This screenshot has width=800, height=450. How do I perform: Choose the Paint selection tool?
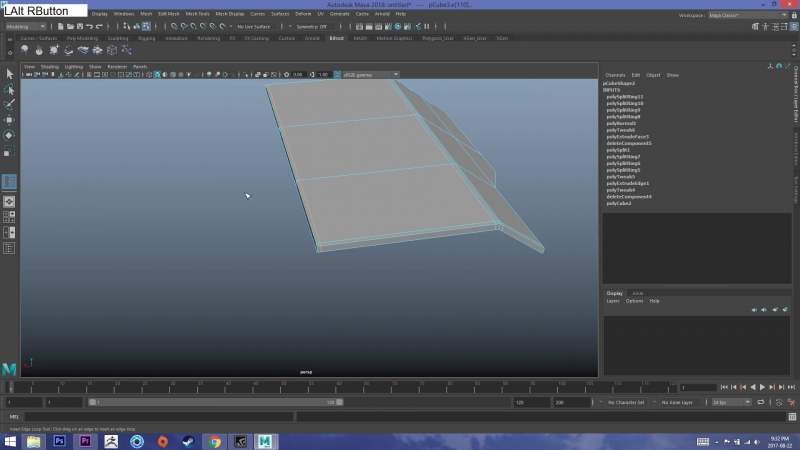[x=9, y=105]
